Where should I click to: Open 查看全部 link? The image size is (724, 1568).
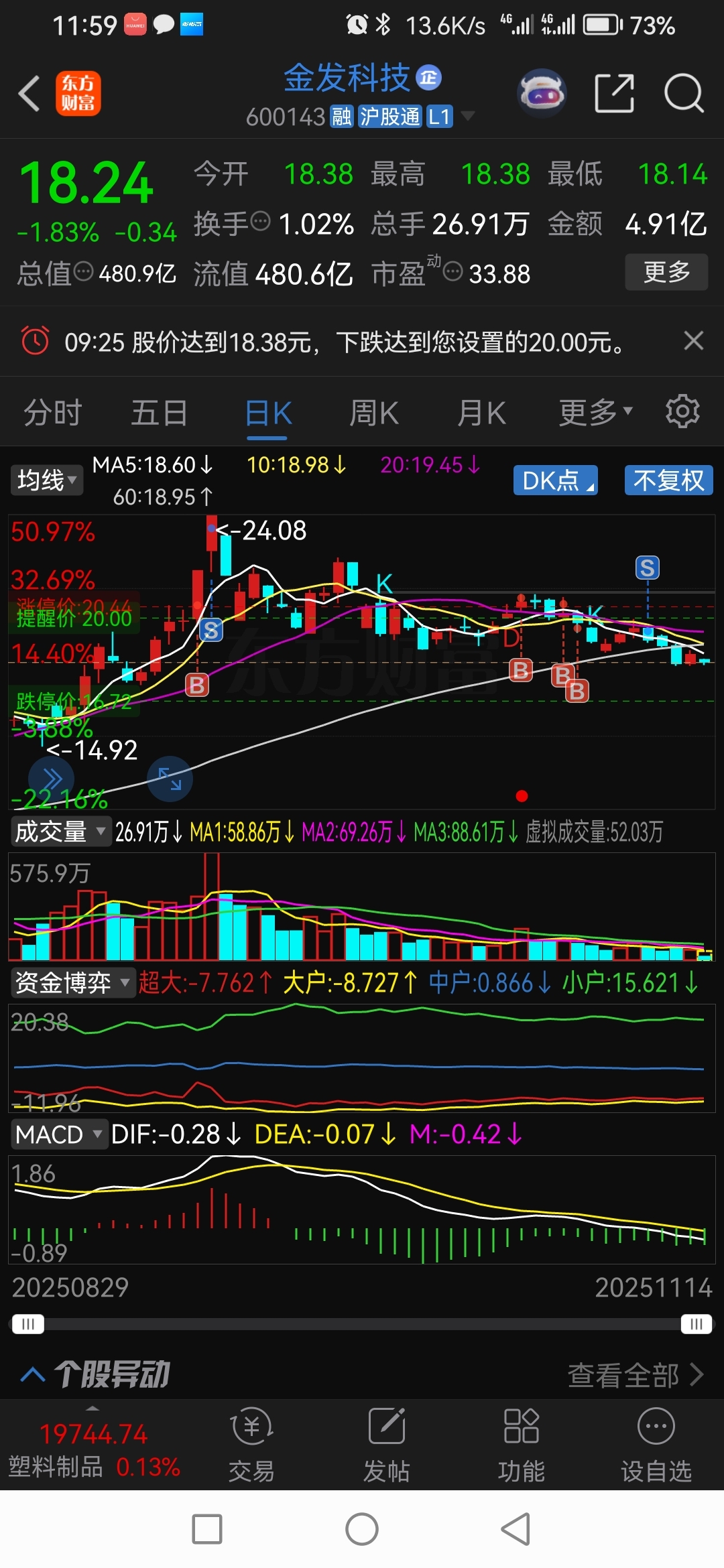click(x=636, y=1375)
